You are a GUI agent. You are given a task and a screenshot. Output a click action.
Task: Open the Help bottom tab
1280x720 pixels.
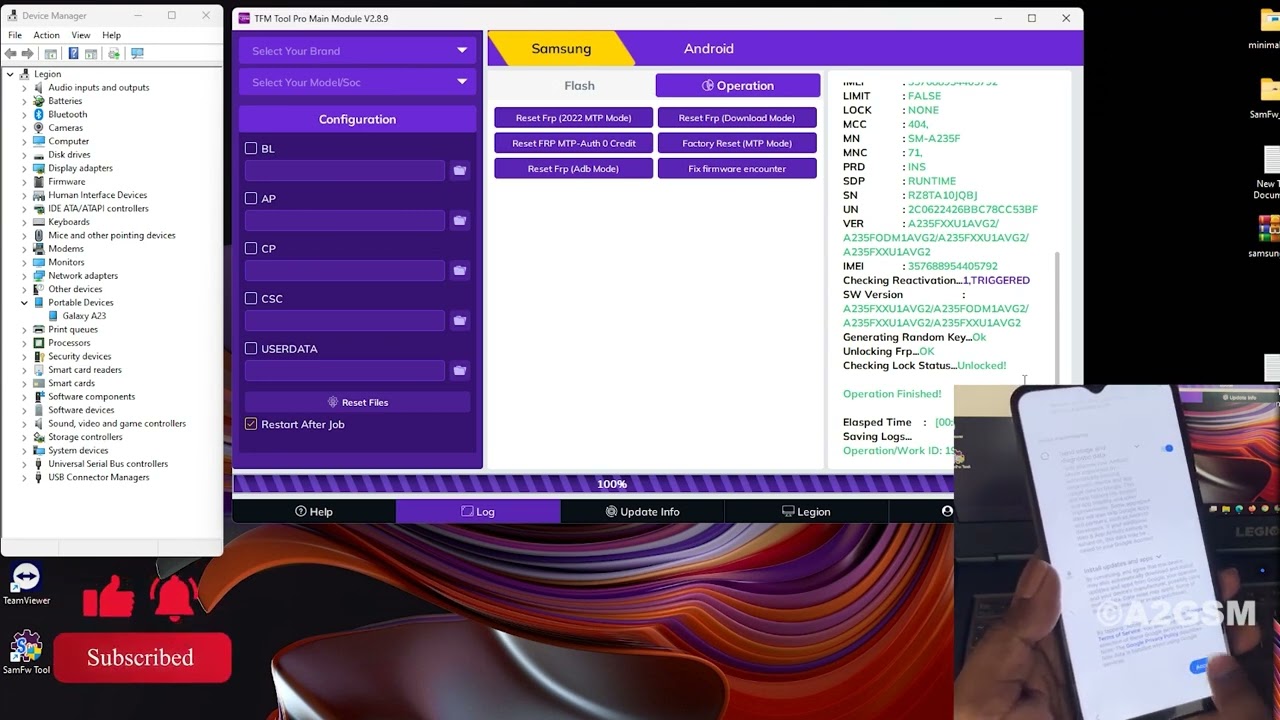314,512
